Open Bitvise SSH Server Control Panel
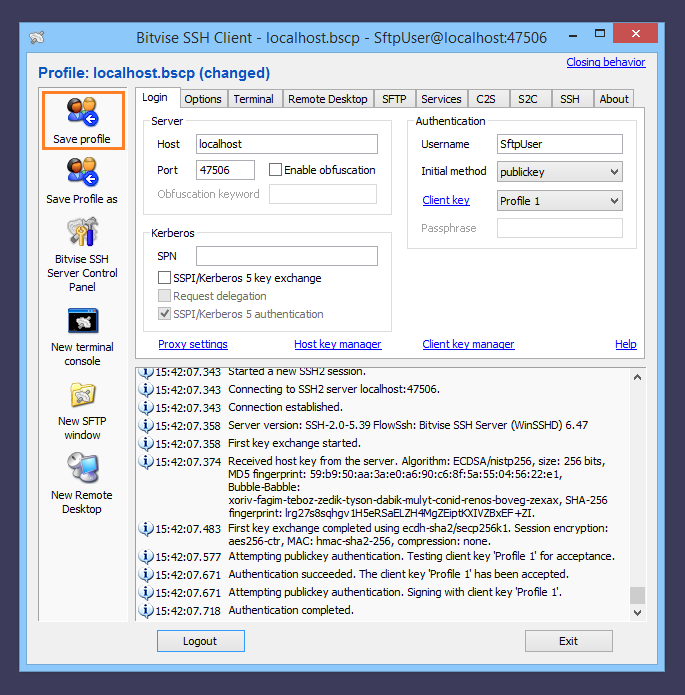The height and width of the screenshot is (695, 685). [x=82, y=254]
